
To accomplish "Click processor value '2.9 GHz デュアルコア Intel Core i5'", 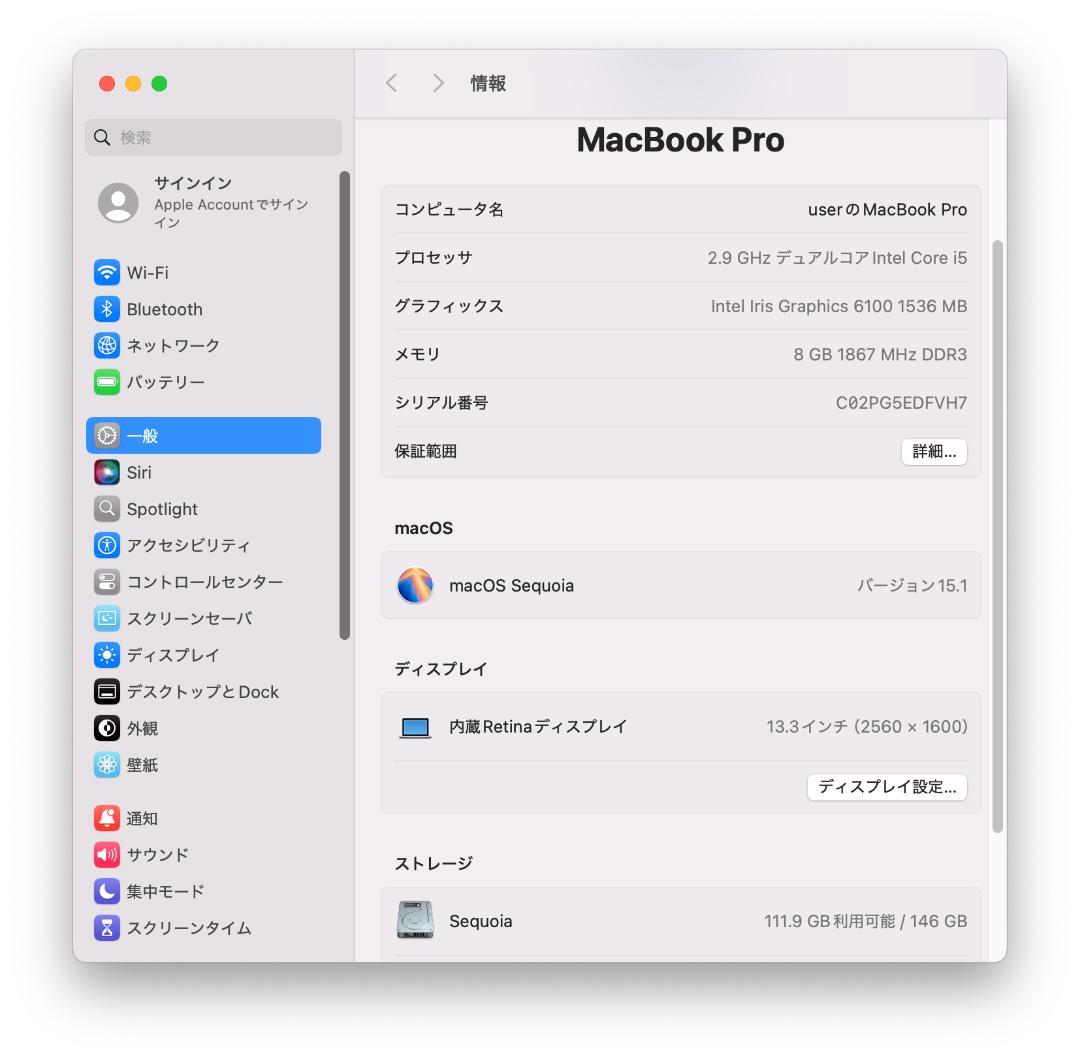I will pyautogui.click(x=837, y=258).
